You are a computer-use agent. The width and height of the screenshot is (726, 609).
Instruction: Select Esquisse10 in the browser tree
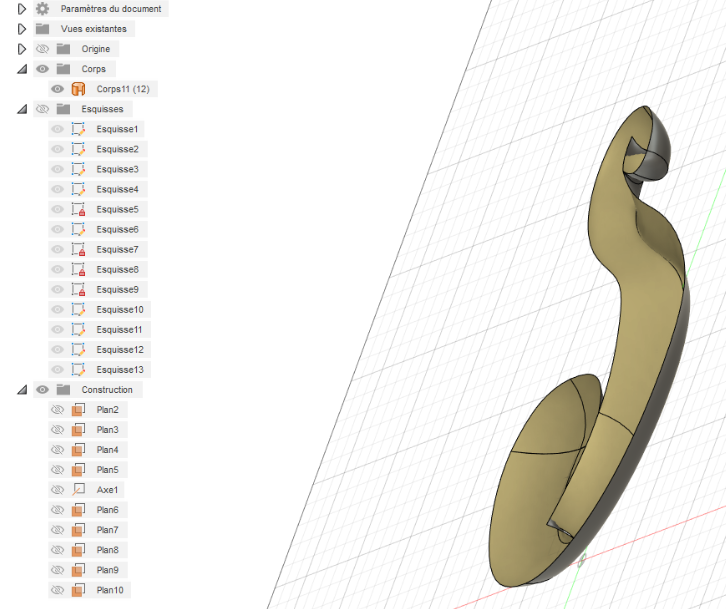(x=120, y=309)
